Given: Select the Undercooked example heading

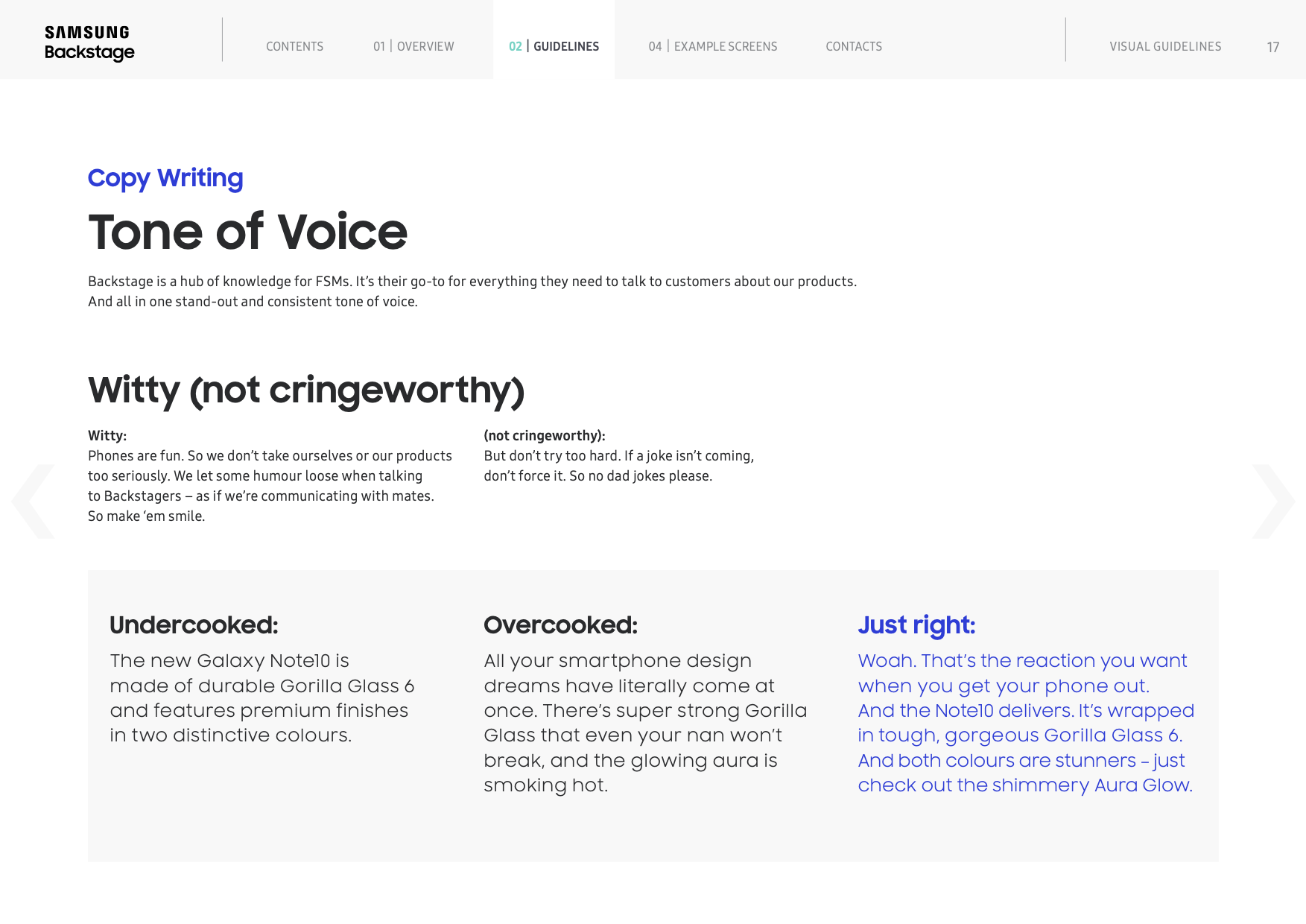Looking at the screenshot, I should tap(194, 624).
